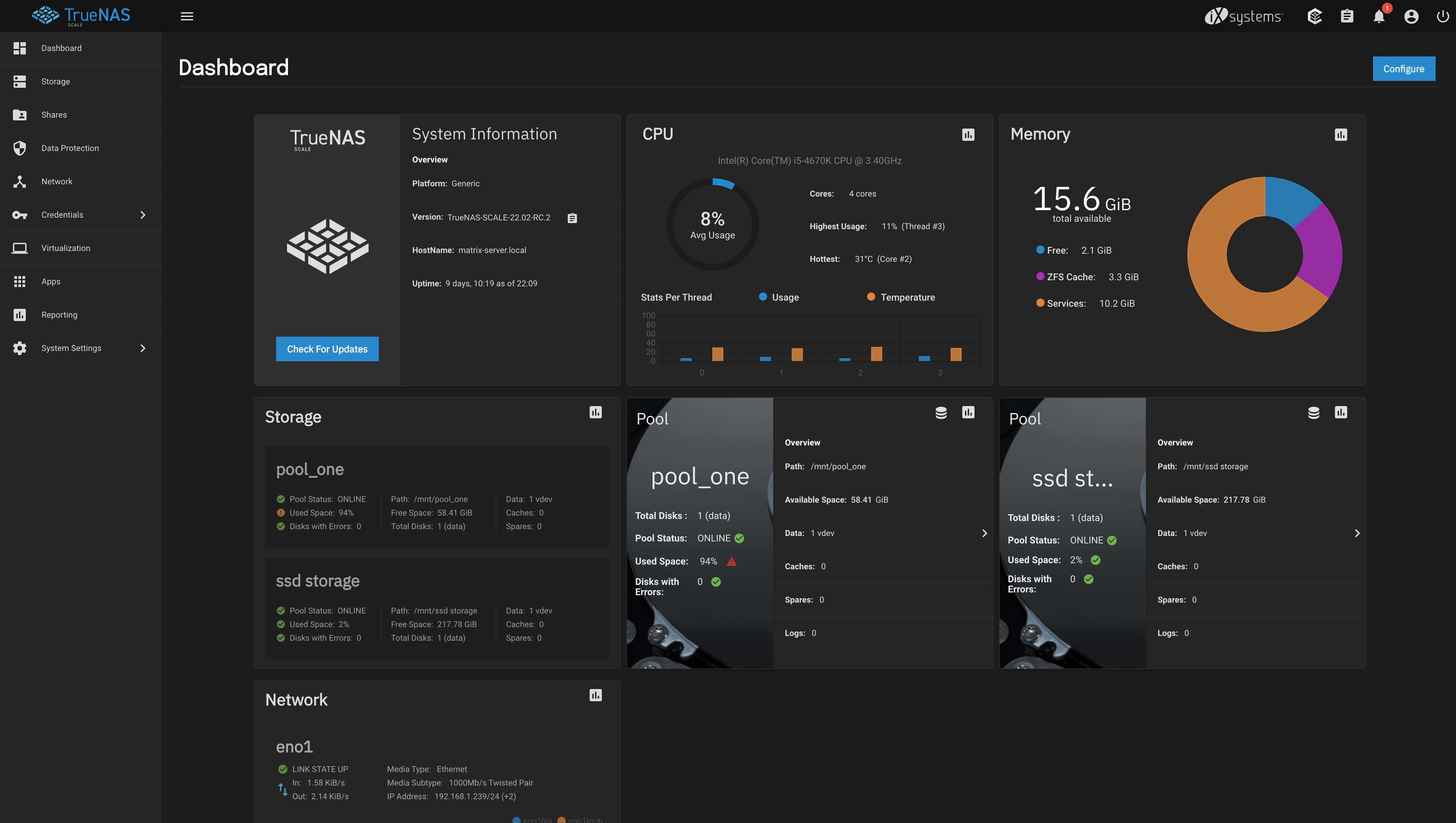Open the CPU report chart icon
This screenshot has height=823, width=1456.
[968, 135]
